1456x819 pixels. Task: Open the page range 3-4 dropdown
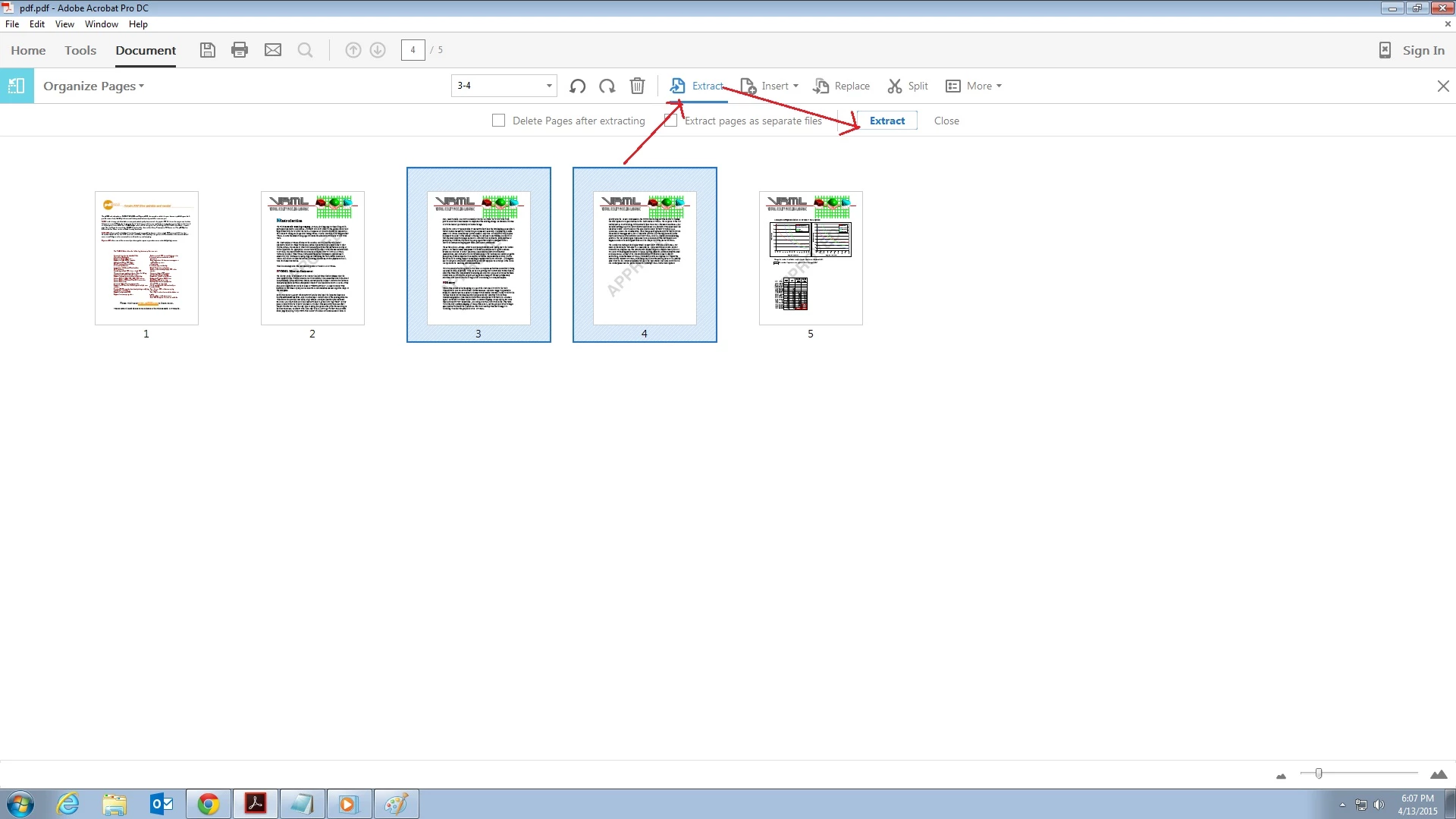pos(549,86)
